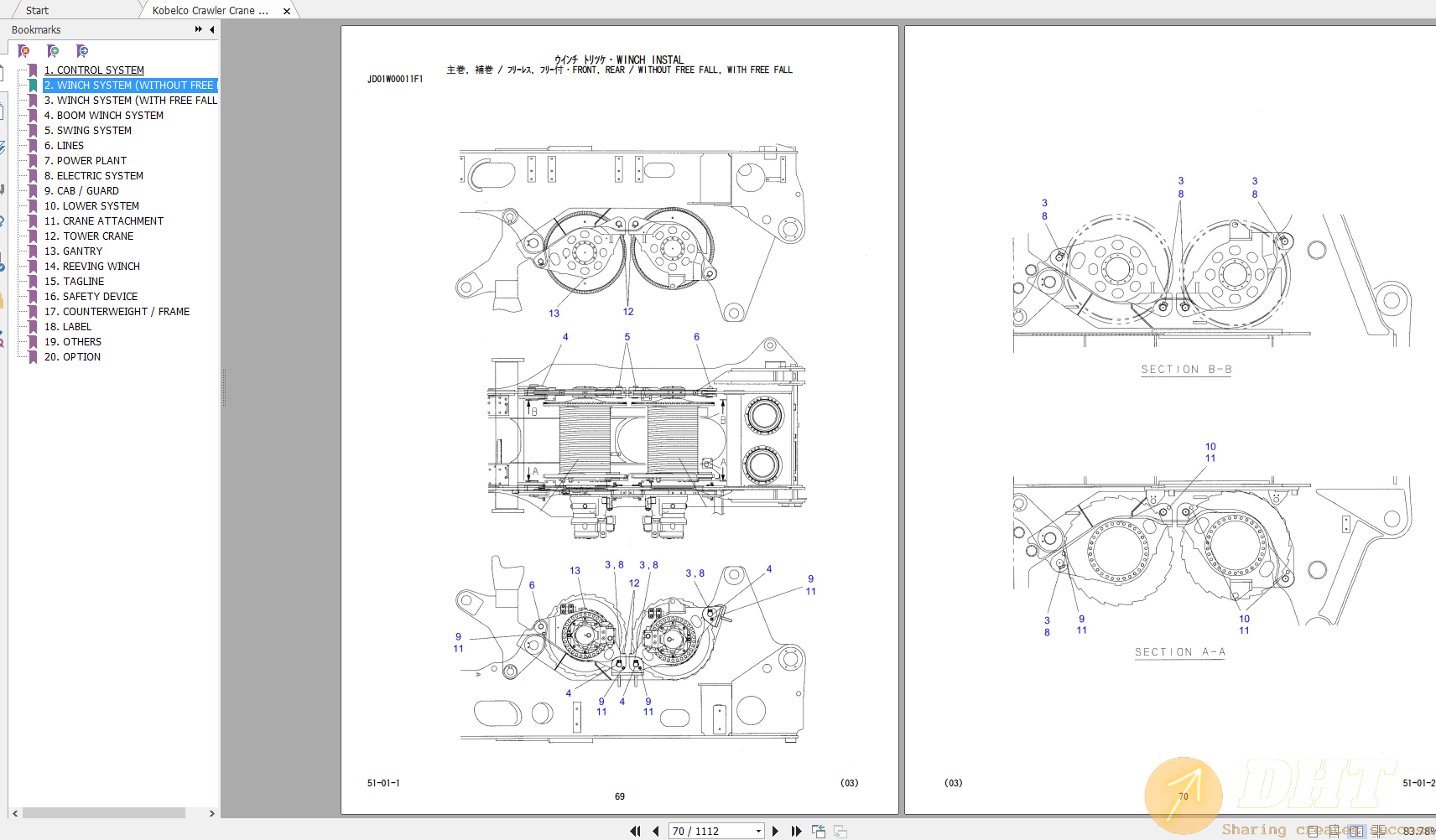
Task: Select continuous page layout icon
Action: click(1335, 831)
